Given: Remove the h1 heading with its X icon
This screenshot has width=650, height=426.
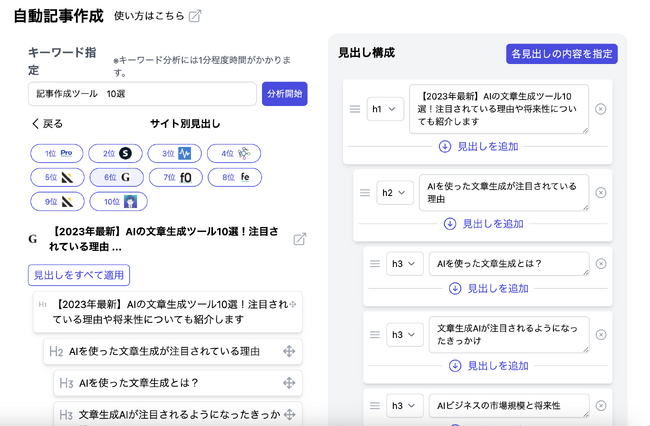Looking at the screenshot, I should [600, 109].
